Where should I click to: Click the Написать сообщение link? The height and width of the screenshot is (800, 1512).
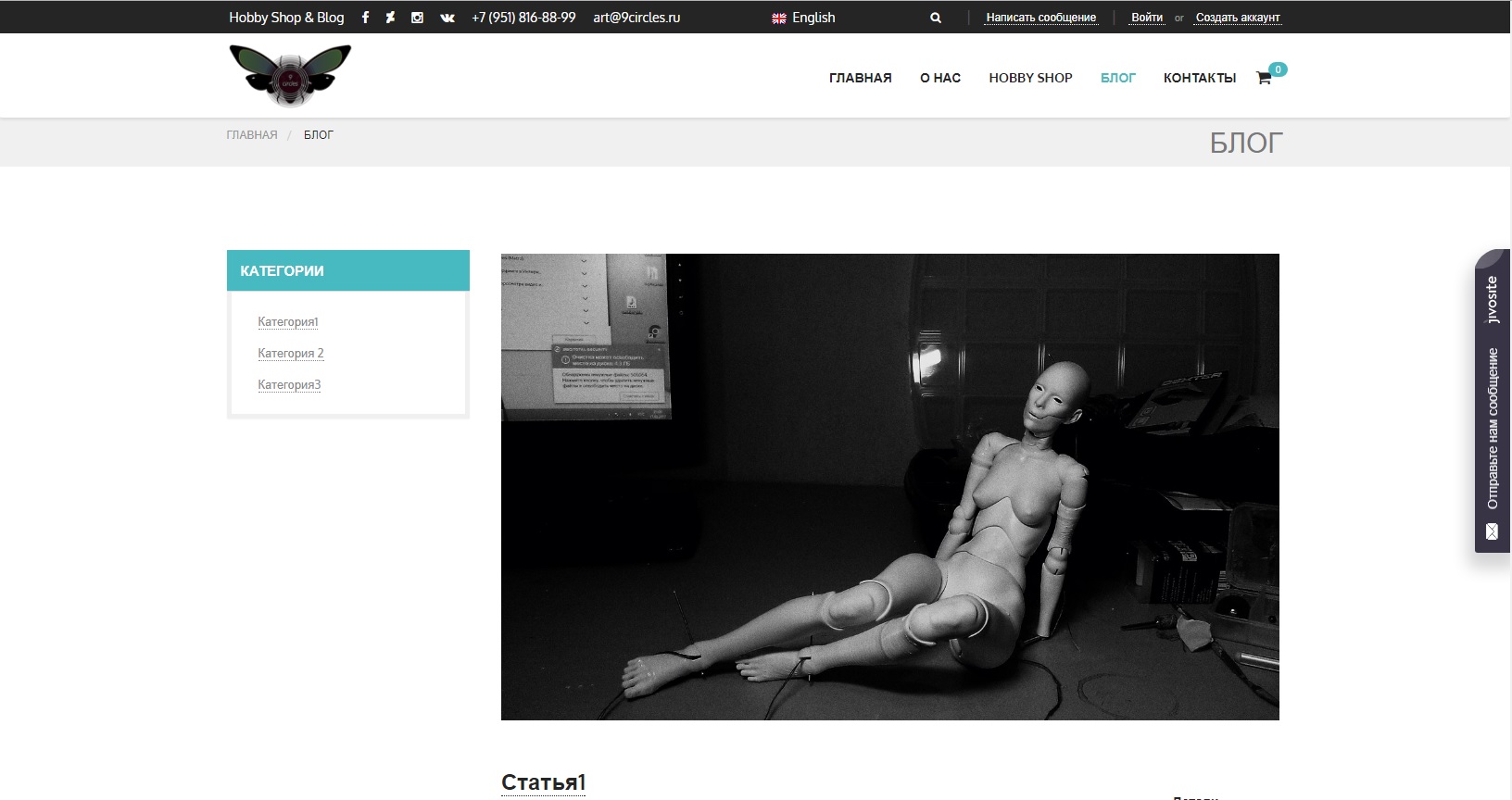coord(1040,18)
